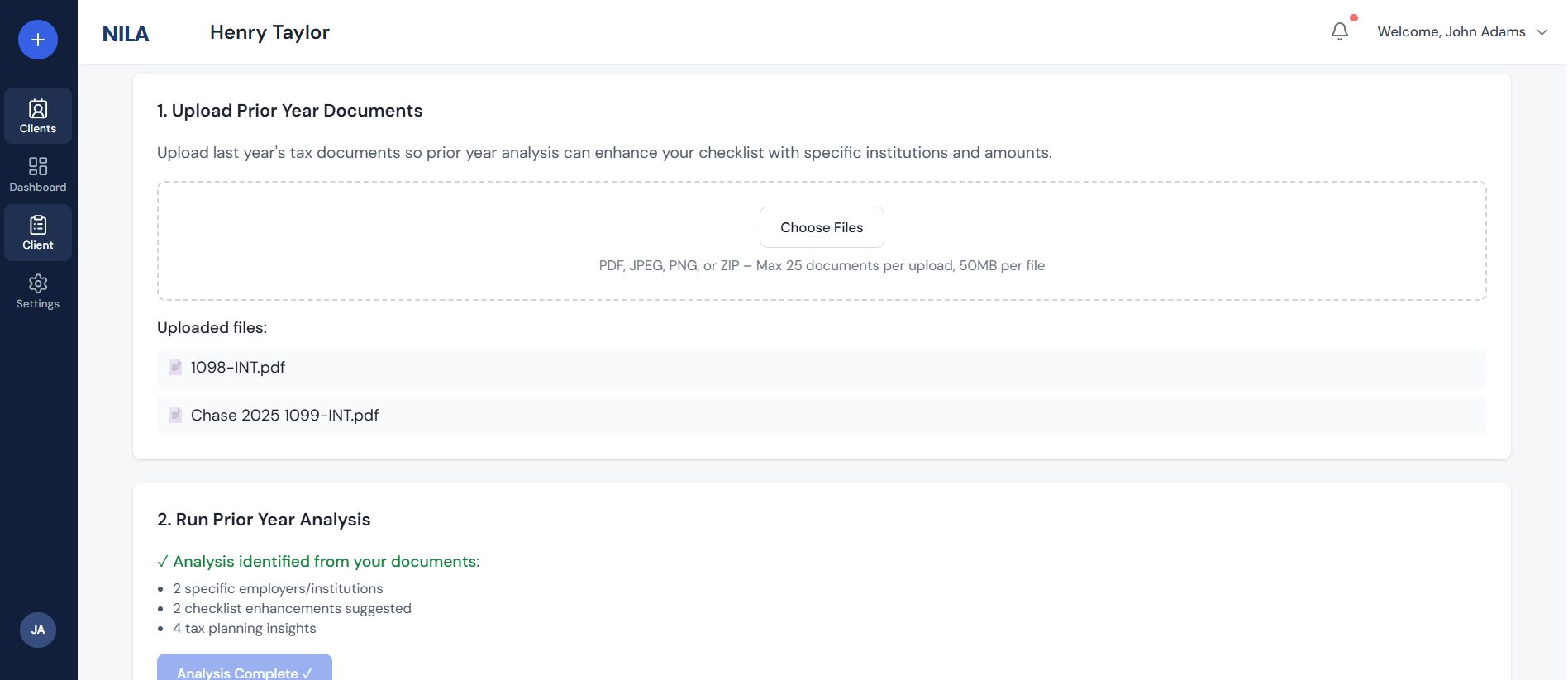Viewport: 1568px width, 680px height.
Task: Click the 'Uploaded files:' label
Action: pos(212,328)
